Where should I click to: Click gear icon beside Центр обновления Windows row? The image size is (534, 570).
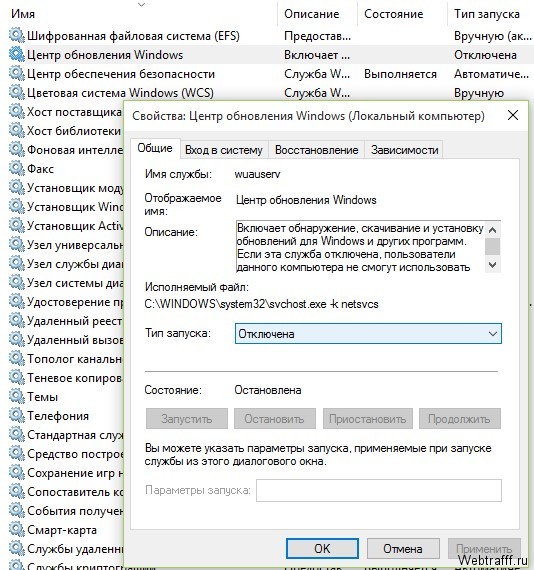(x=16, y=55)
